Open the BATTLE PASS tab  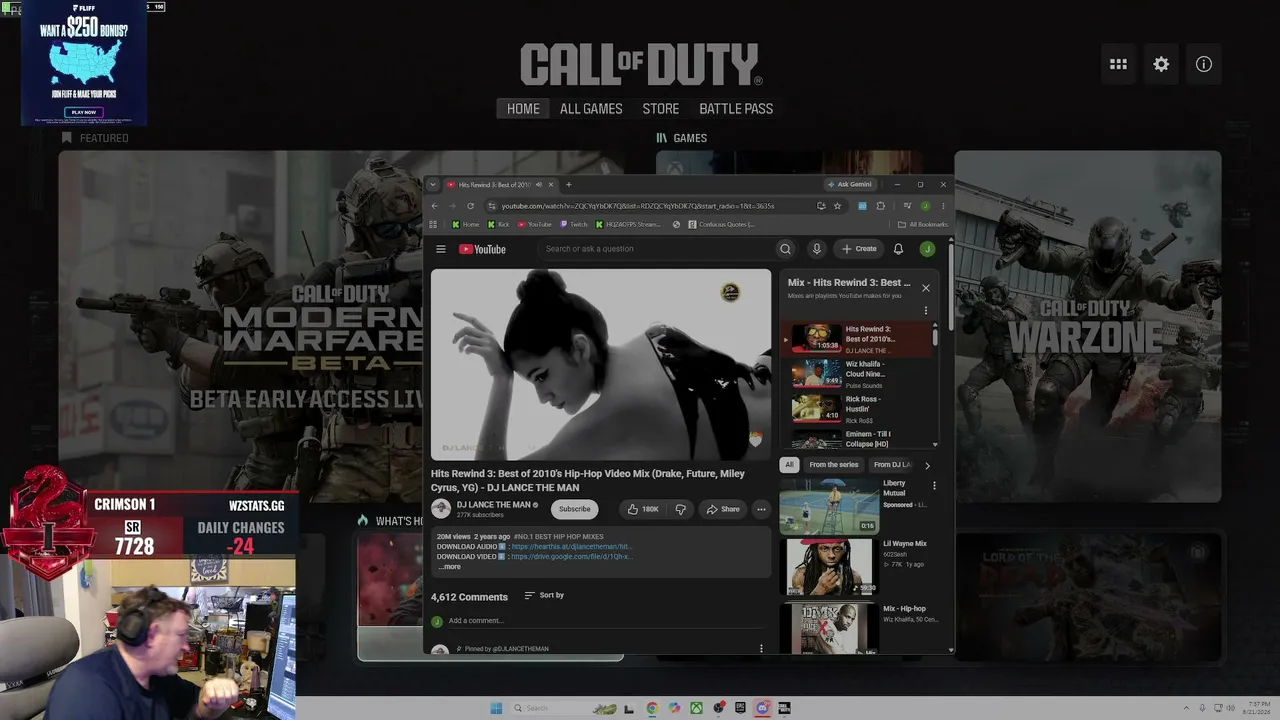tap(736, 109)
